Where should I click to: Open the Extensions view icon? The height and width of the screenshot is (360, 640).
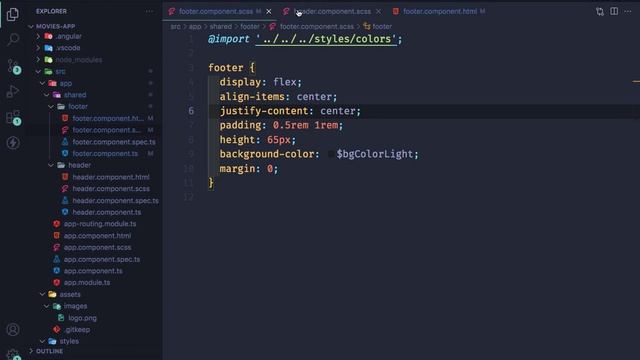[13, 117]
